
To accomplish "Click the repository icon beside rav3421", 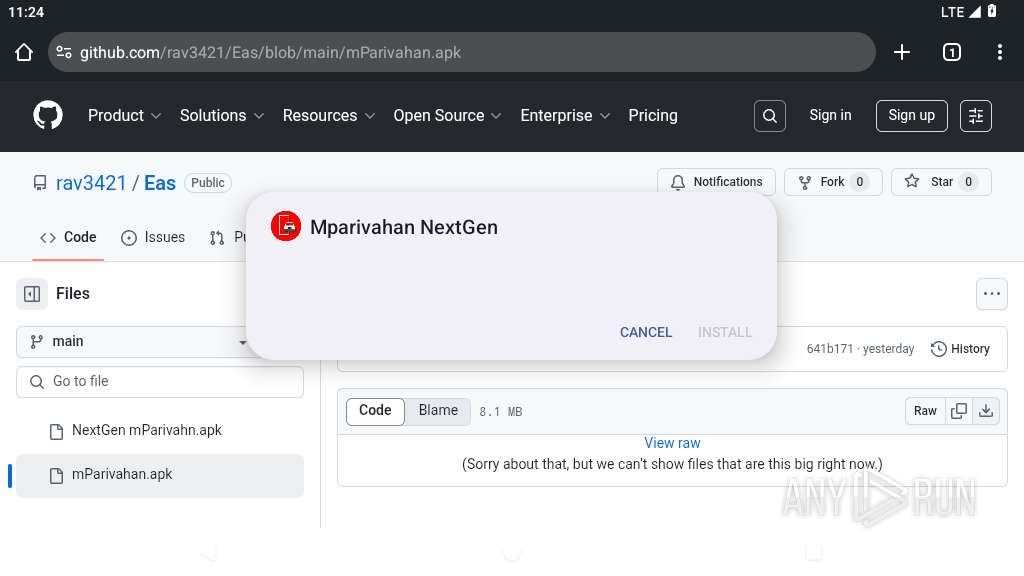I will 40,183.
